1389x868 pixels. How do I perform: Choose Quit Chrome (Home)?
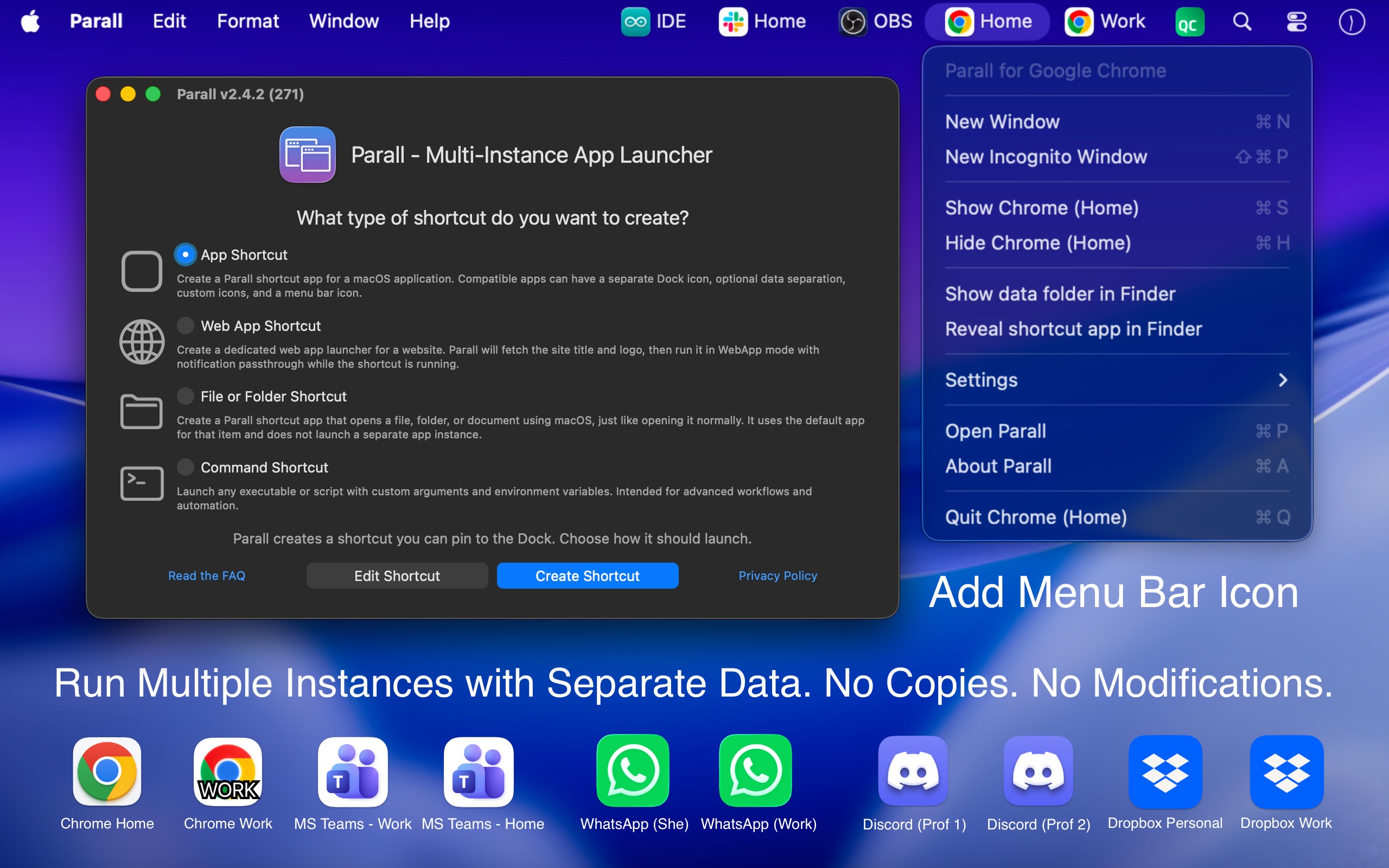pos(1117,517)
